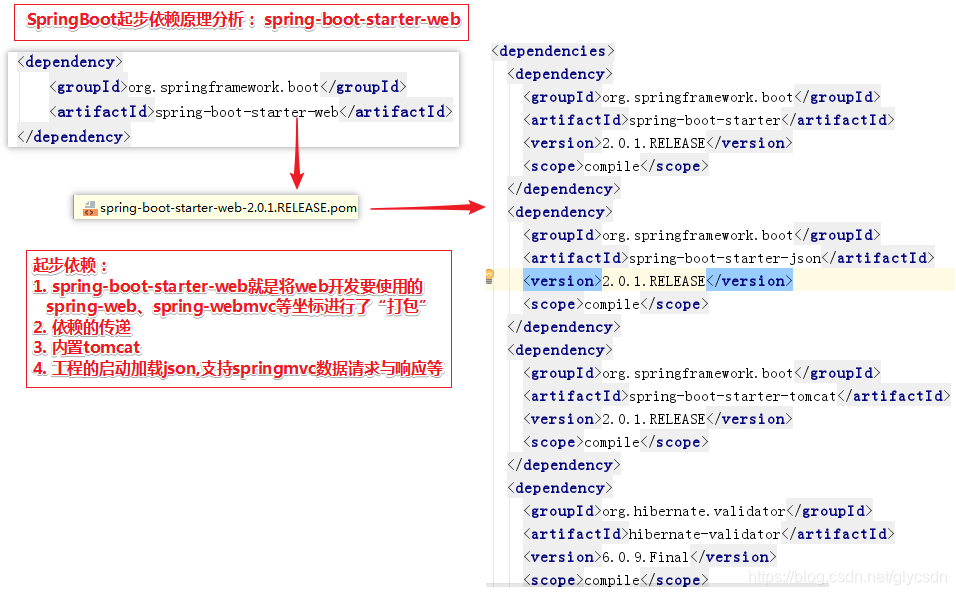
Task: Select artifactId spring-boot-starter-json line
Action: 729,258
